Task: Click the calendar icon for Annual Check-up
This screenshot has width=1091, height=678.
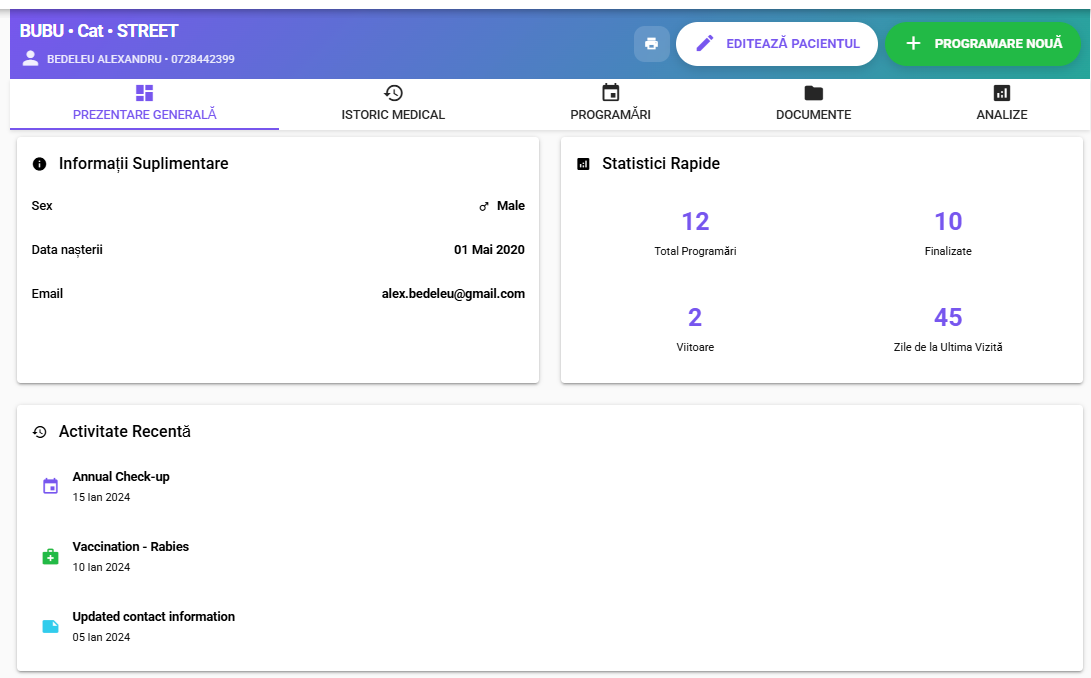Action: pos(51,486)
